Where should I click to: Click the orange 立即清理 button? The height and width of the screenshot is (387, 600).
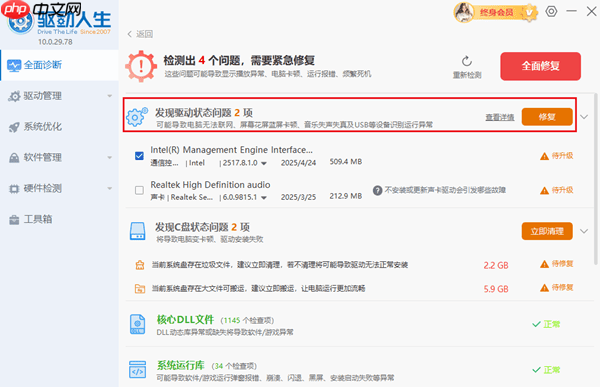(x=547, y=231)
